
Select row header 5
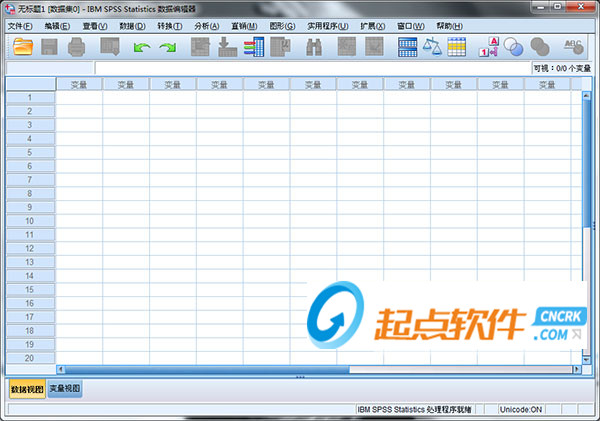coord(30,152)
